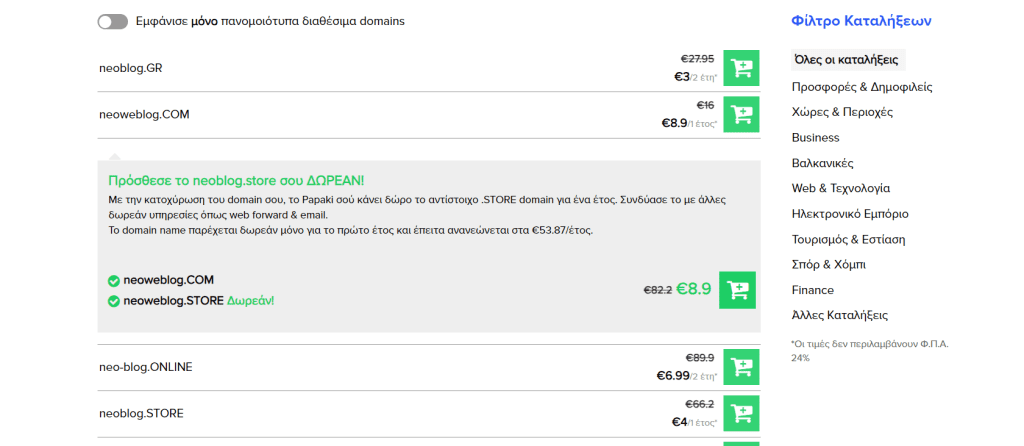Add neoweblog.COM to cart
The height and width of the screenshot is (446, 1024).
coord(741,114)
